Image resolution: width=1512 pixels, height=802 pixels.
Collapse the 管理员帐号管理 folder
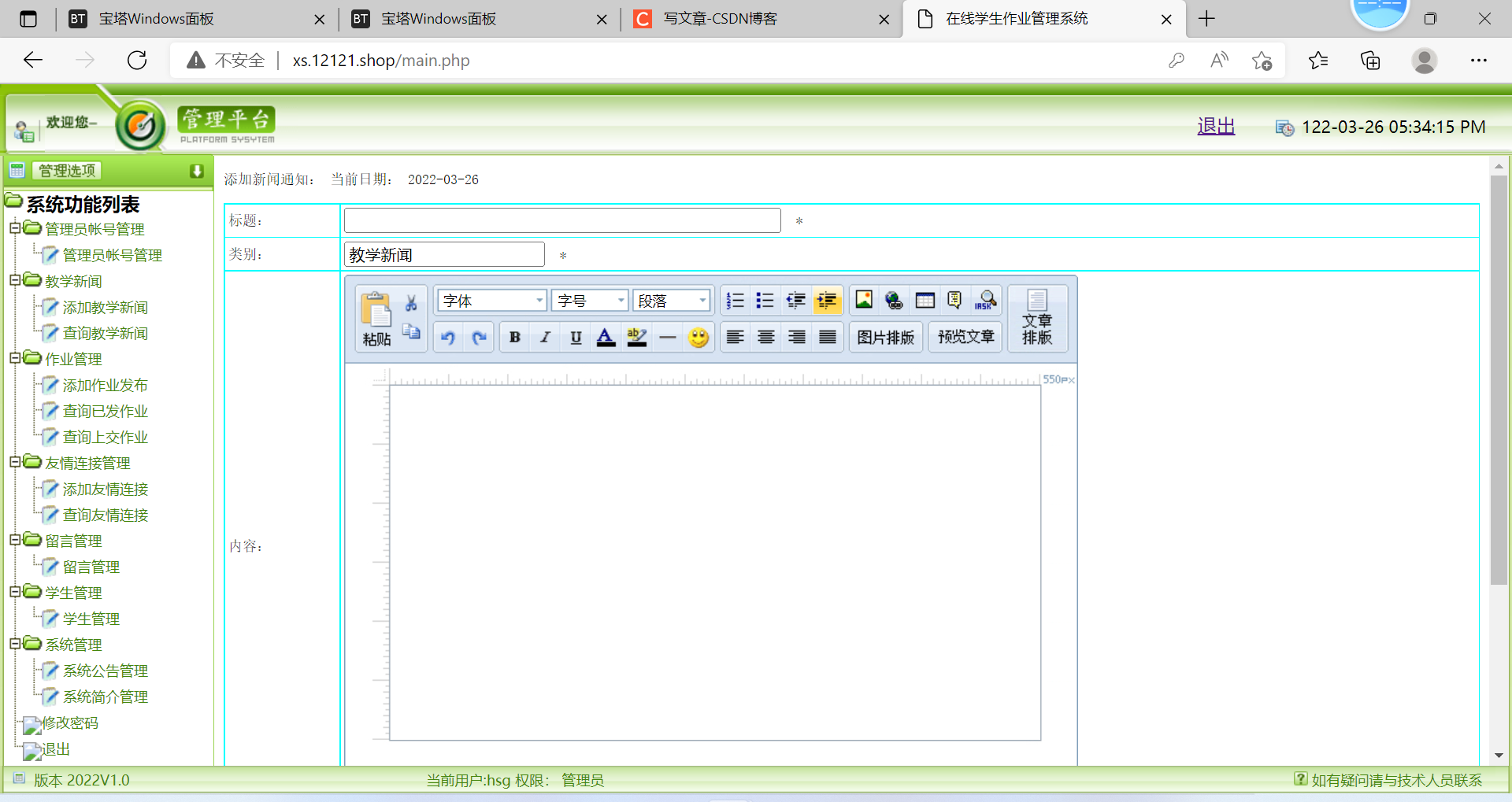tap(14, 228)
